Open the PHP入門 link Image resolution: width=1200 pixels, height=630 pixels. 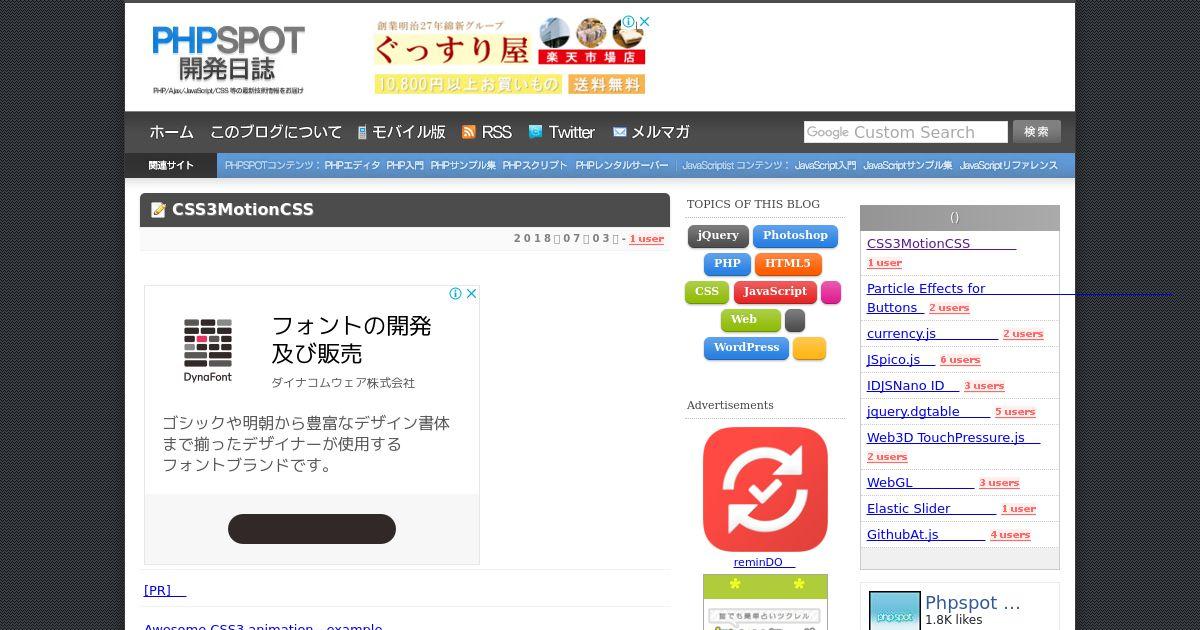[x=405, y=166]
